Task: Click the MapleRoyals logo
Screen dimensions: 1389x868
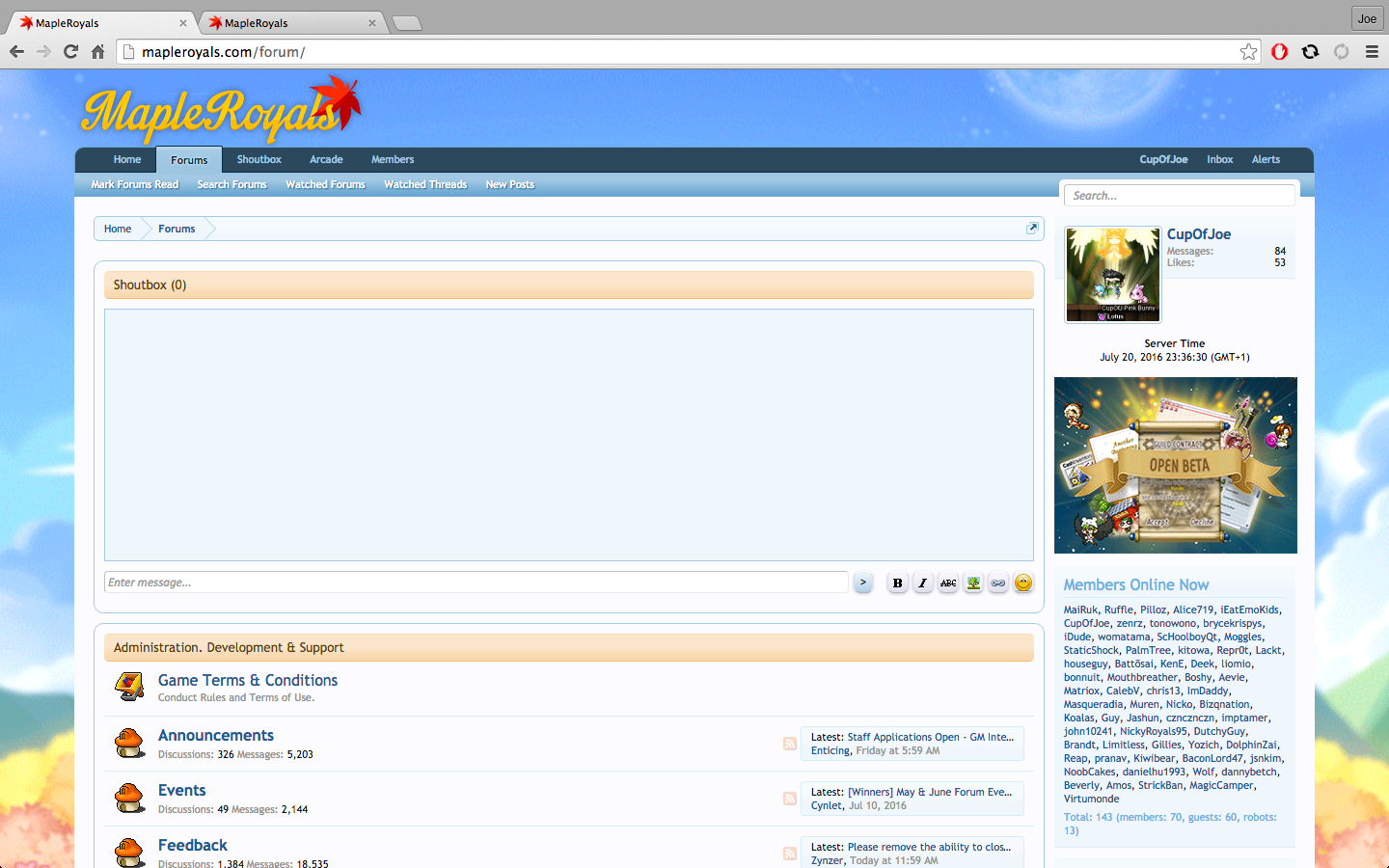Action: 222,111
